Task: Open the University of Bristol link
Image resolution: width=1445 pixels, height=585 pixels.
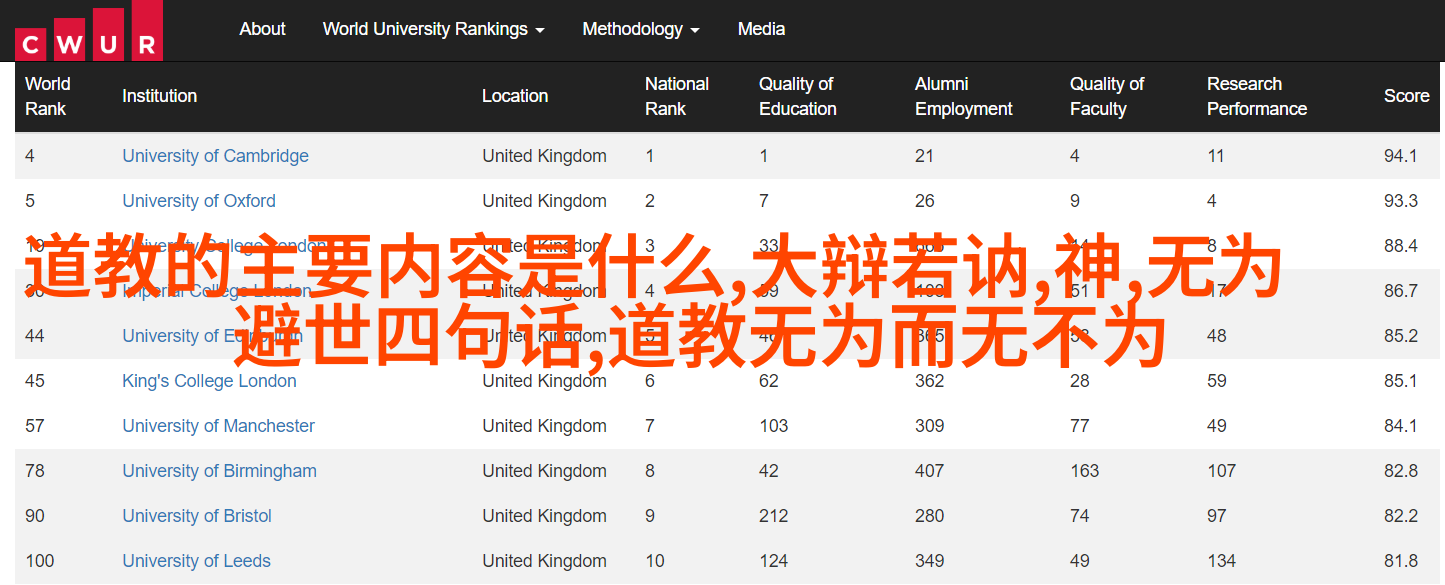Action: point(197,516)
